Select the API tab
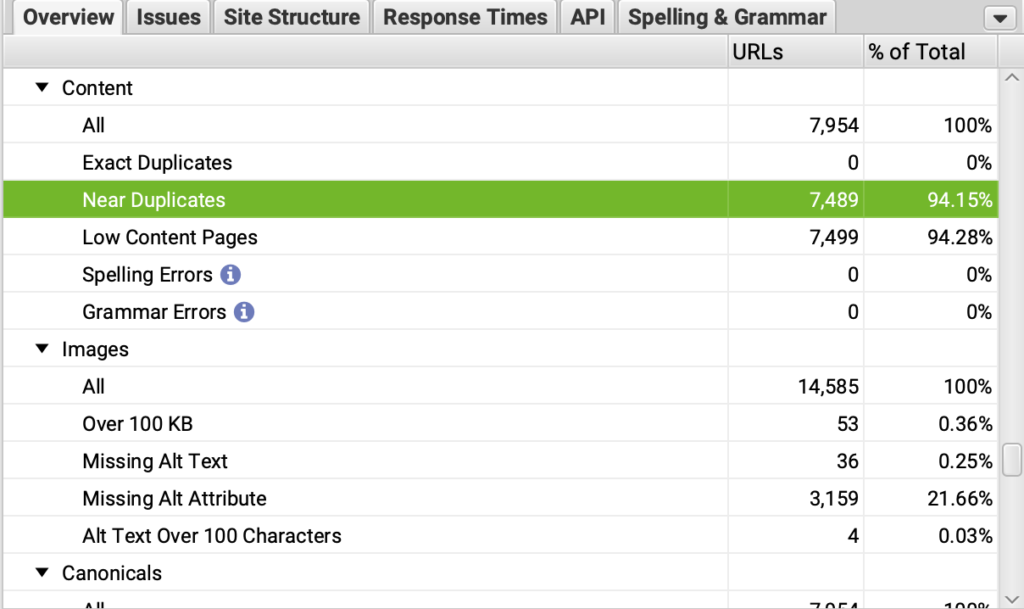1024x609 pixels. pos(588,17)
